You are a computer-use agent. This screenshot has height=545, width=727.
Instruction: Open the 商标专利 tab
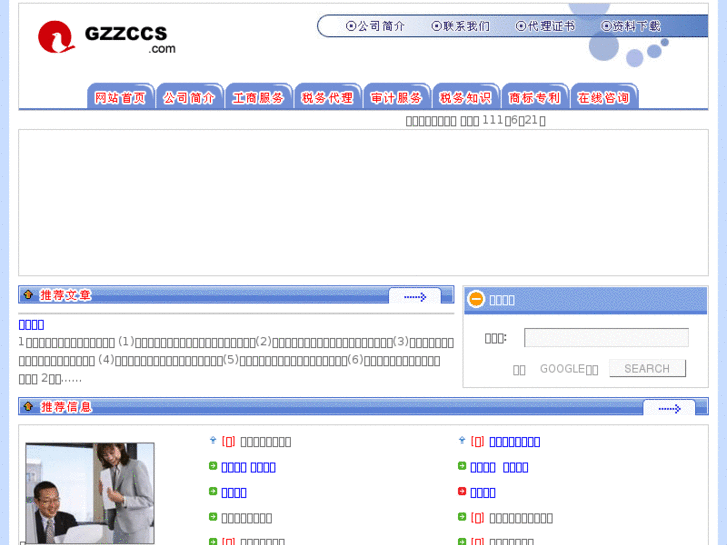tap(535, 96)
